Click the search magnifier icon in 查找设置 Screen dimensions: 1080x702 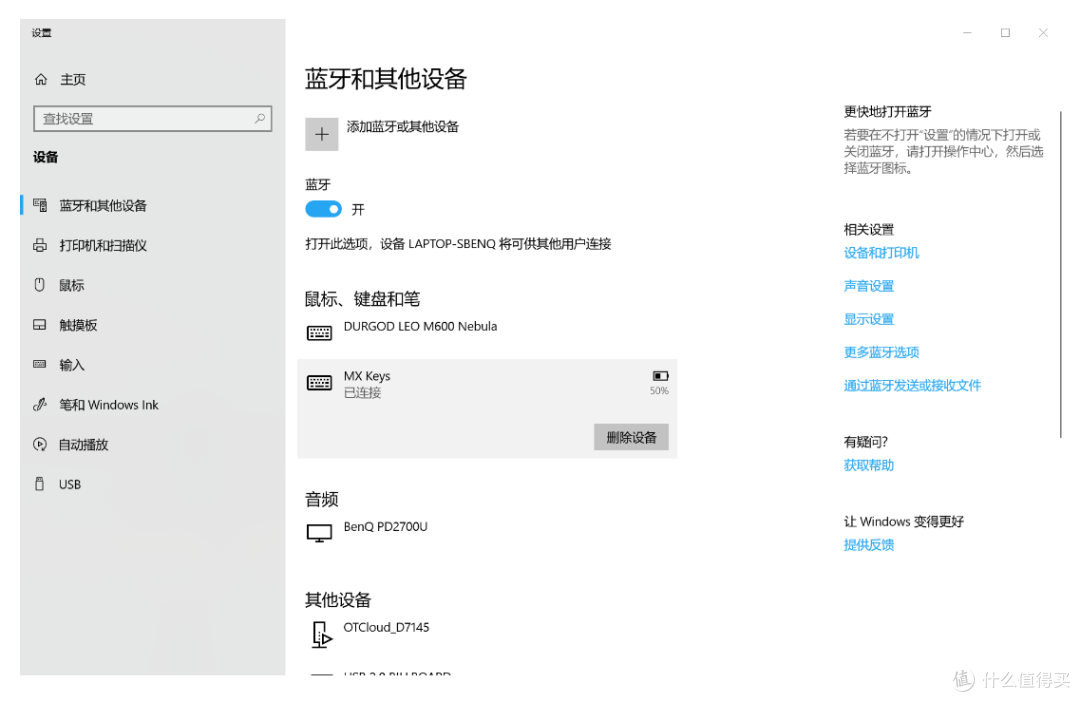tap(260, 118)
